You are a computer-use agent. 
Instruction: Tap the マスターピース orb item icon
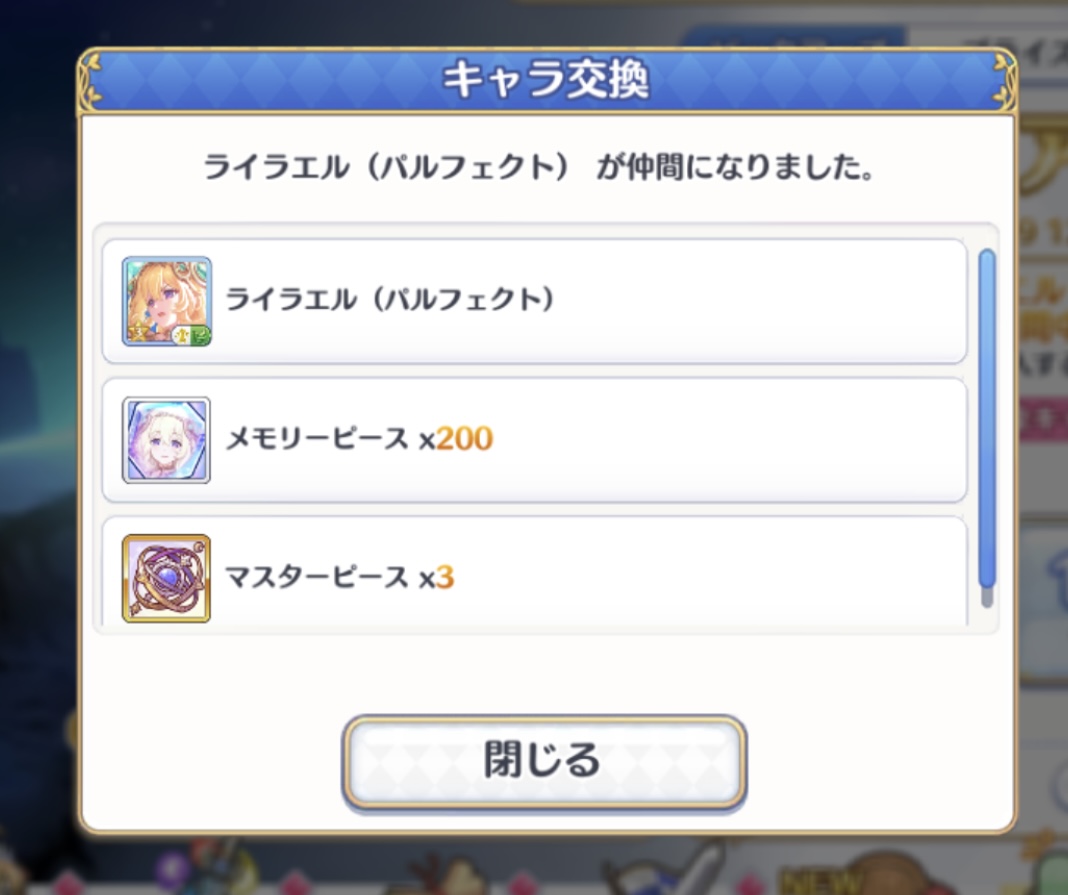[167, 578]
